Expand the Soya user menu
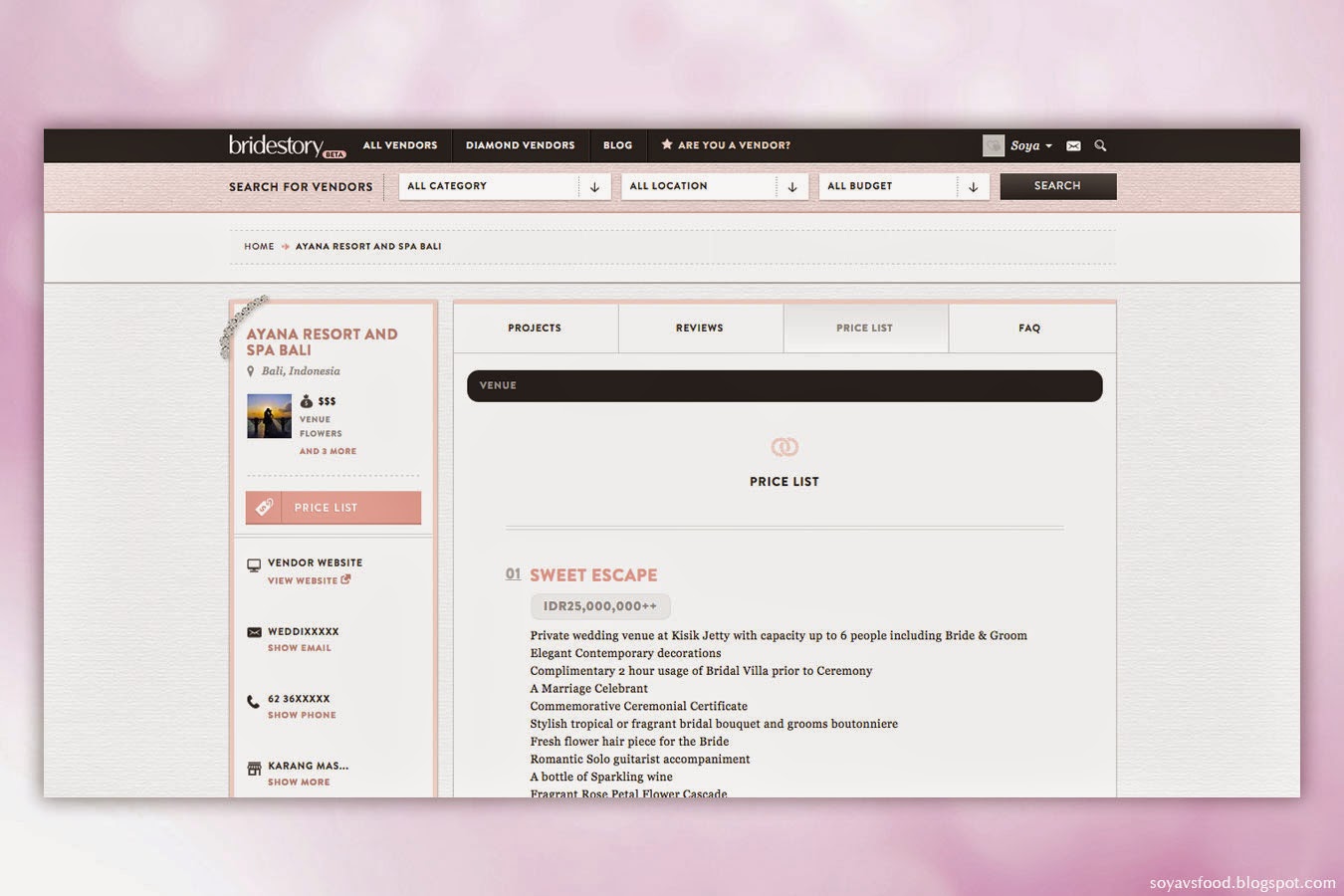1344x896 pixels. tap(1031, 145)
